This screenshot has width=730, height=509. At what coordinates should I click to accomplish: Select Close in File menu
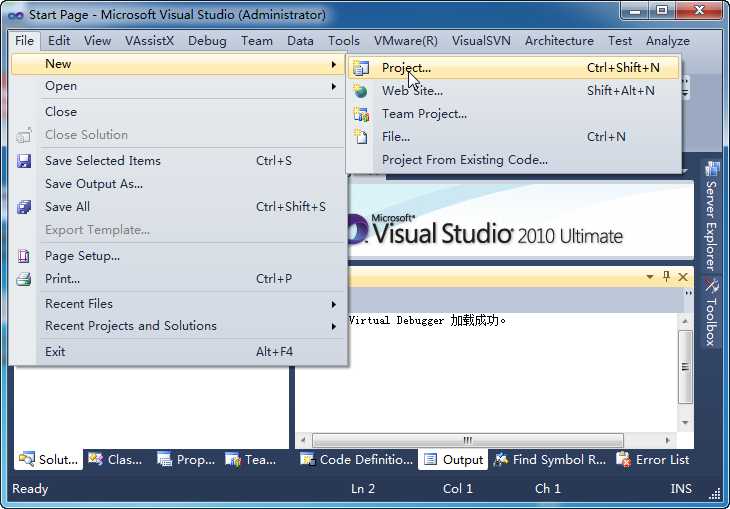[x=178, y=112]
